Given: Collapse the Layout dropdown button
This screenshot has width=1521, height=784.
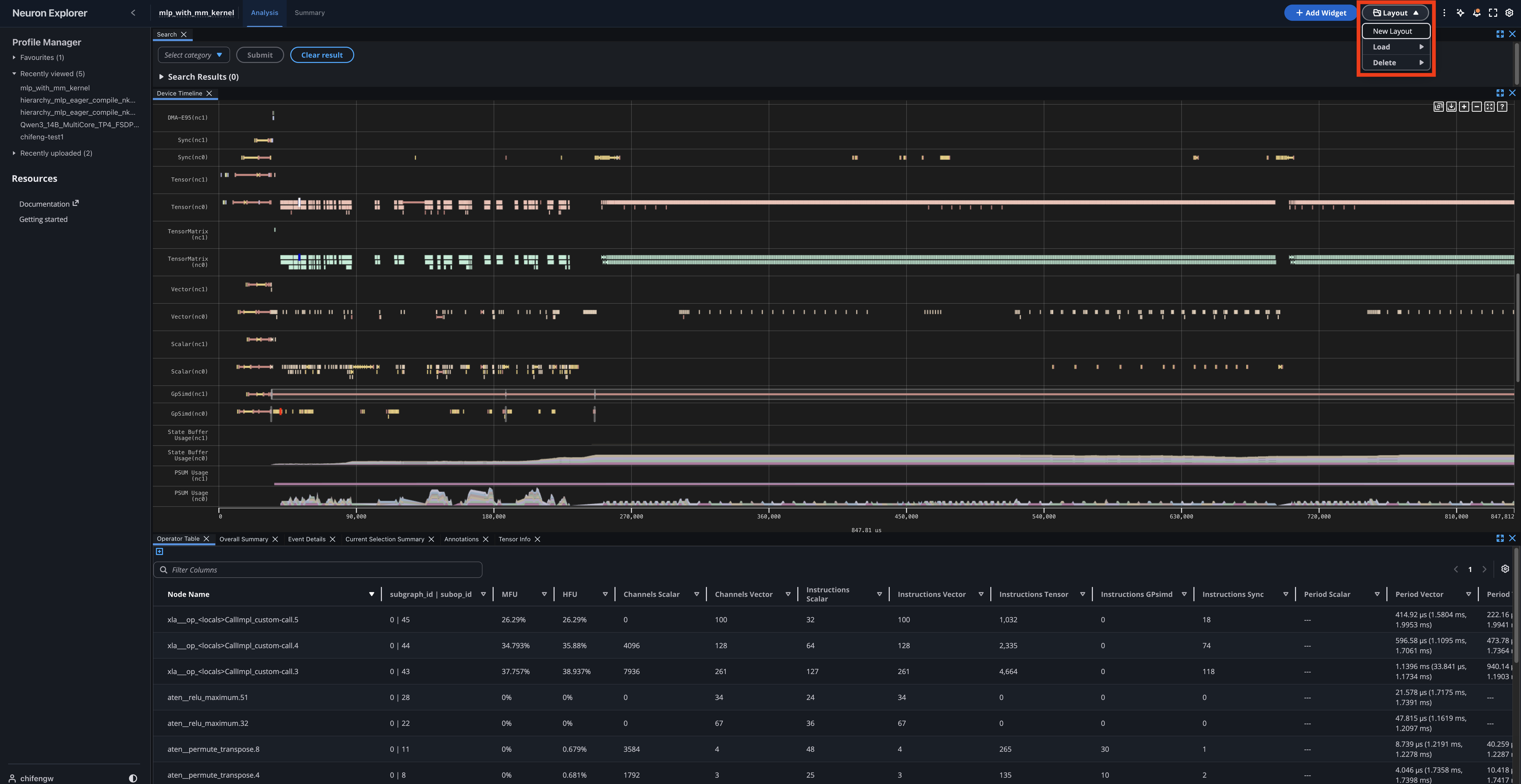Looking at the screenshot, I should pyautogui.click(x=1395, y=13).
